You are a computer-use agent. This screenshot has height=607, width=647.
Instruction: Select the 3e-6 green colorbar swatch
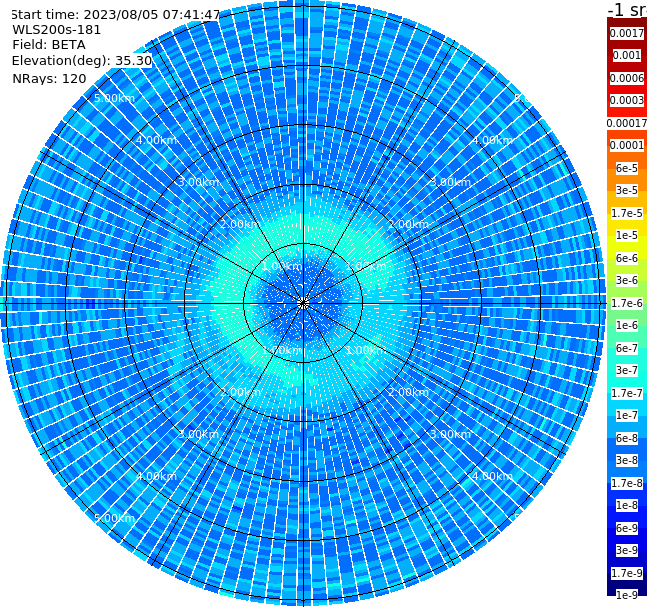point(627,280)
